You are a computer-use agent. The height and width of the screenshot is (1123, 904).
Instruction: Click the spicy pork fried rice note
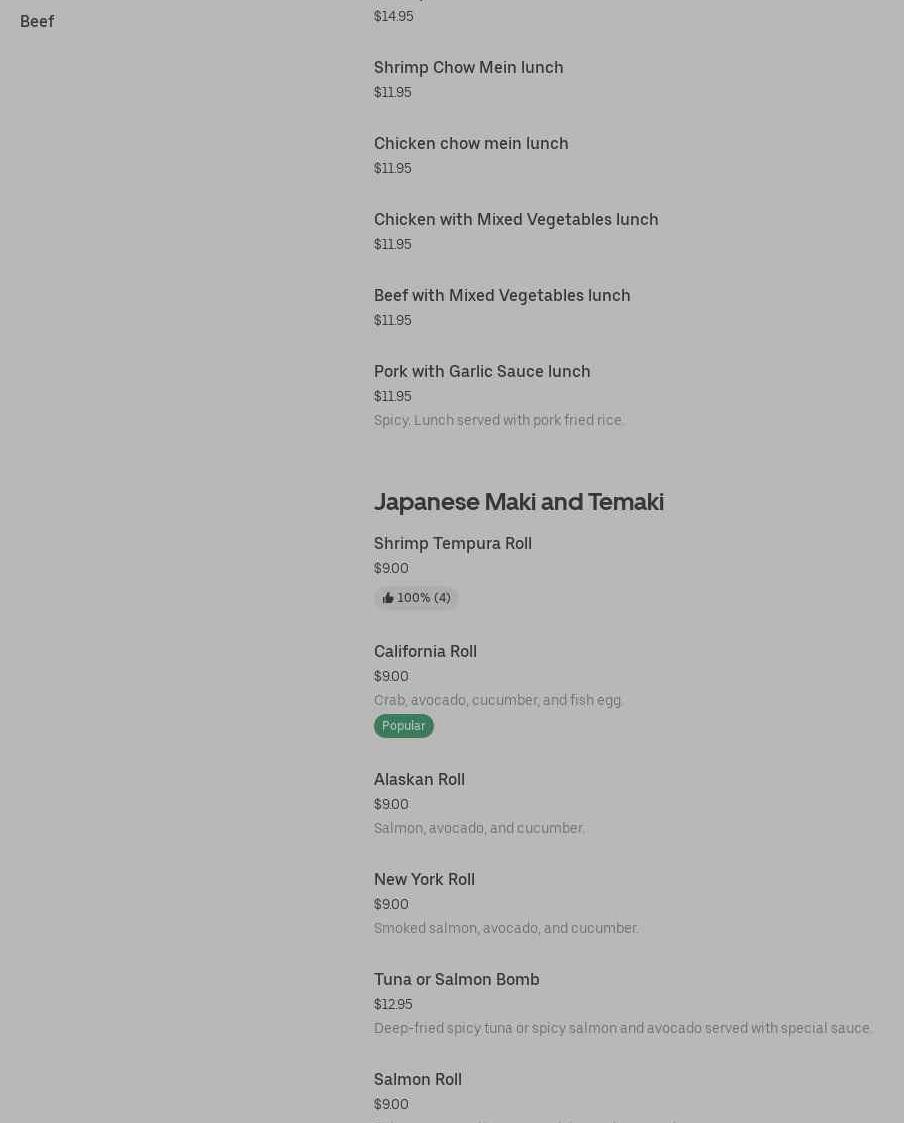pos(498,420)
